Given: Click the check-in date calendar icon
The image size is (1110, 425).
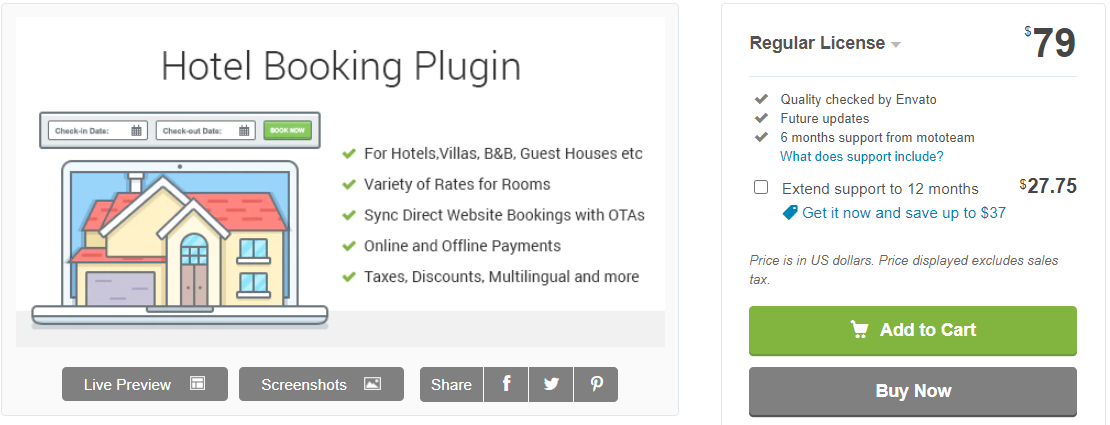Looking at the screenshot, I should pyautogui.click(x=137, y=130).
